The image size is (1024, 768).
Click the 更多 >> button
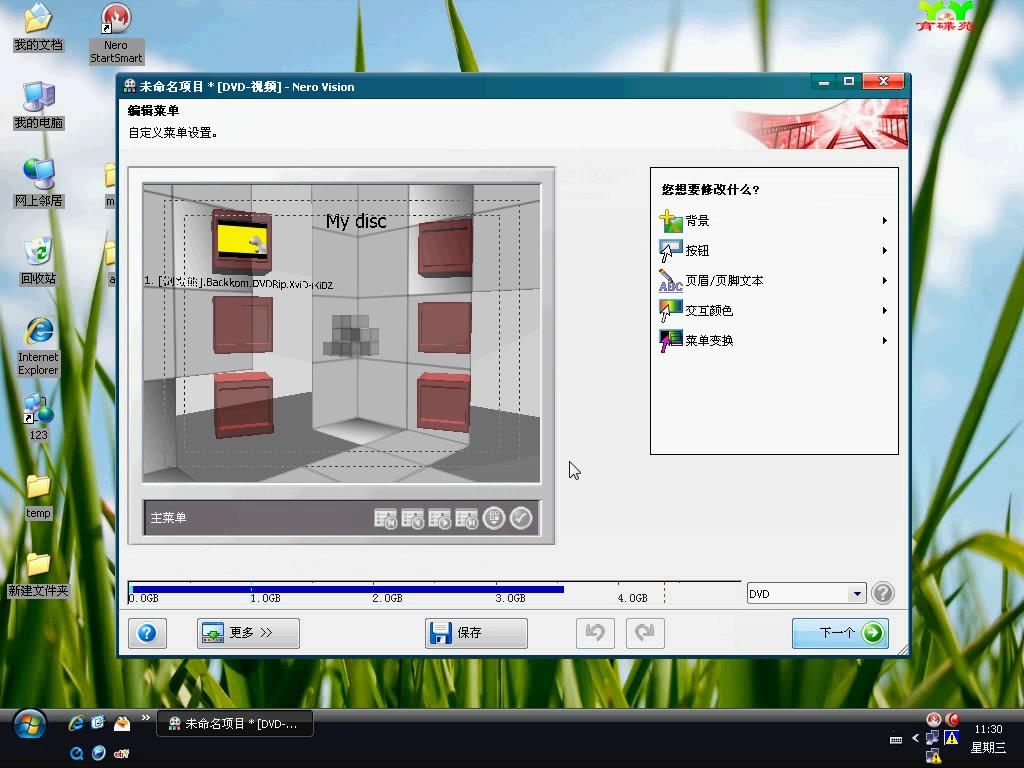coord(248,633)
